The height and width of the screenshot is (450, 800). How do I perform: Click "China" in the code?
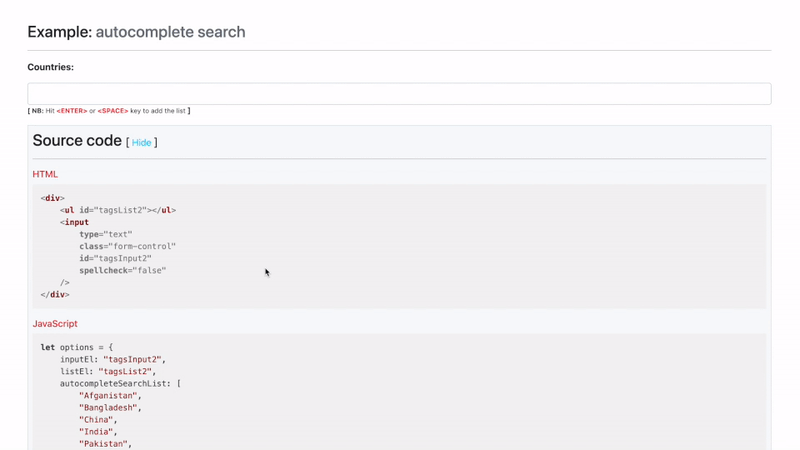coord(96,420)
